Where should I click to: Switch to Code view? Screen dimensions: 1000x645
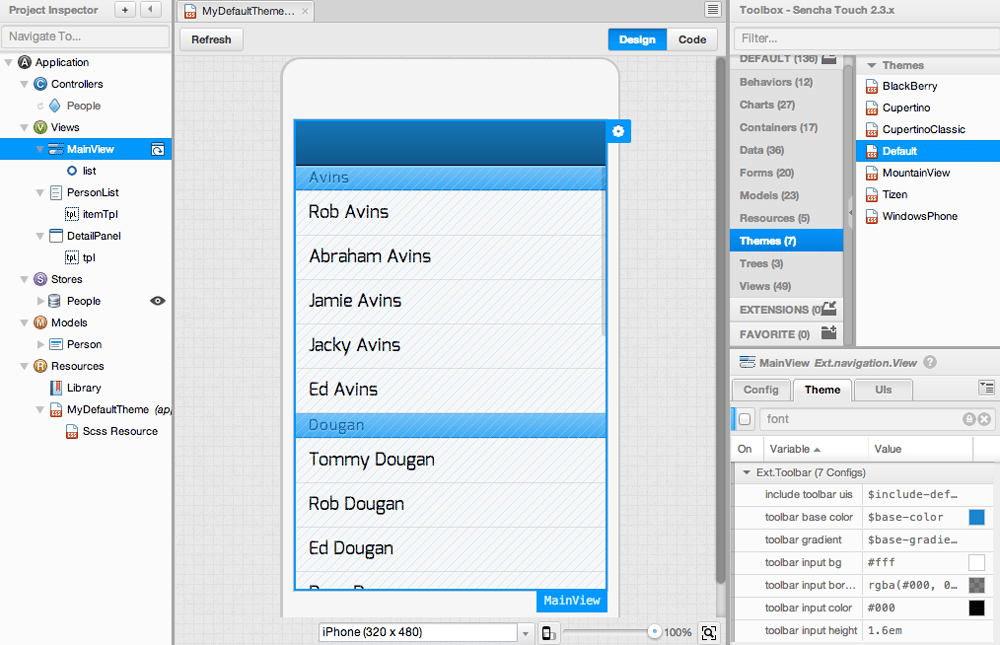[692, 40]
